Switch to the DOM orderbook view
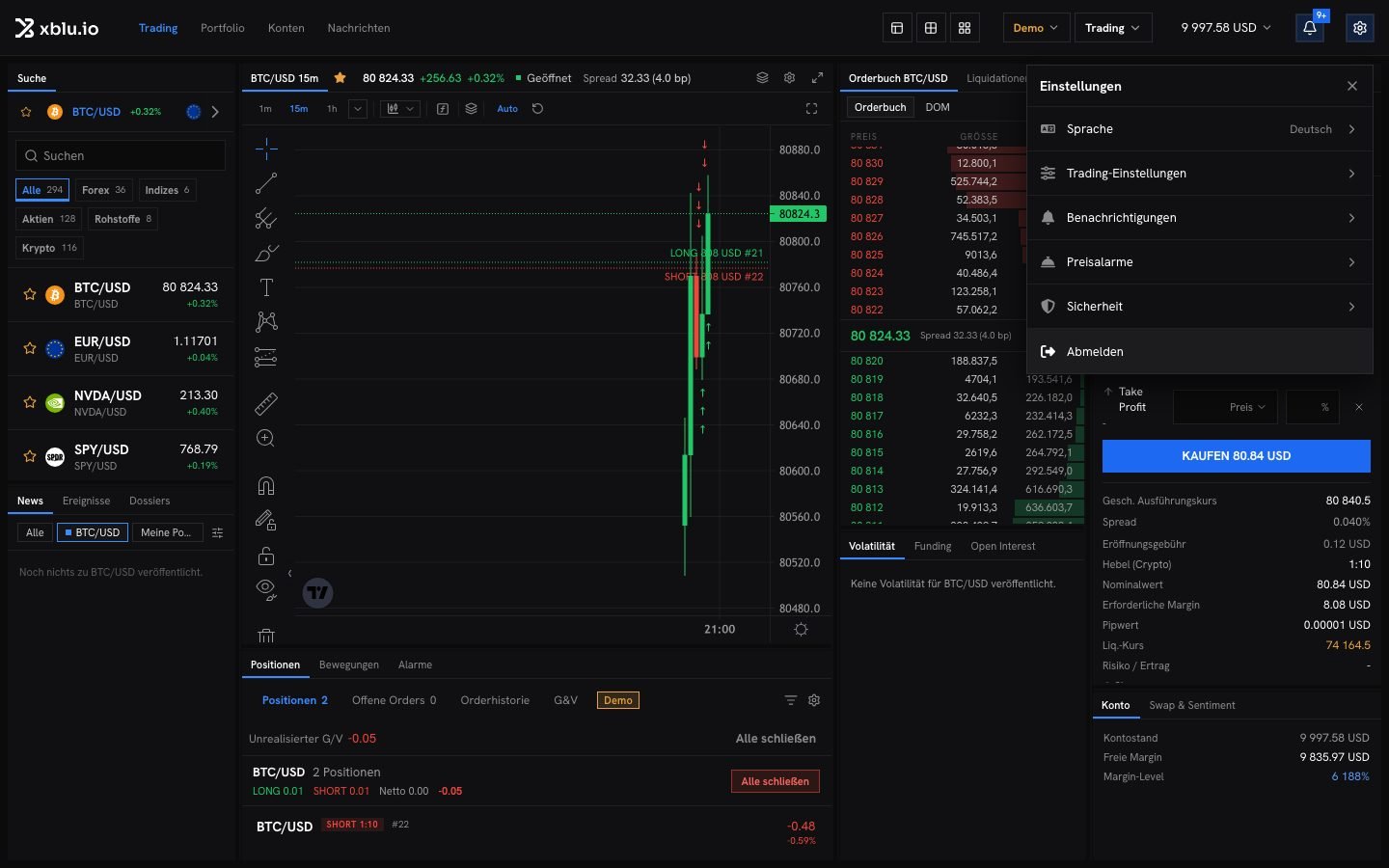 click(938, 107)
